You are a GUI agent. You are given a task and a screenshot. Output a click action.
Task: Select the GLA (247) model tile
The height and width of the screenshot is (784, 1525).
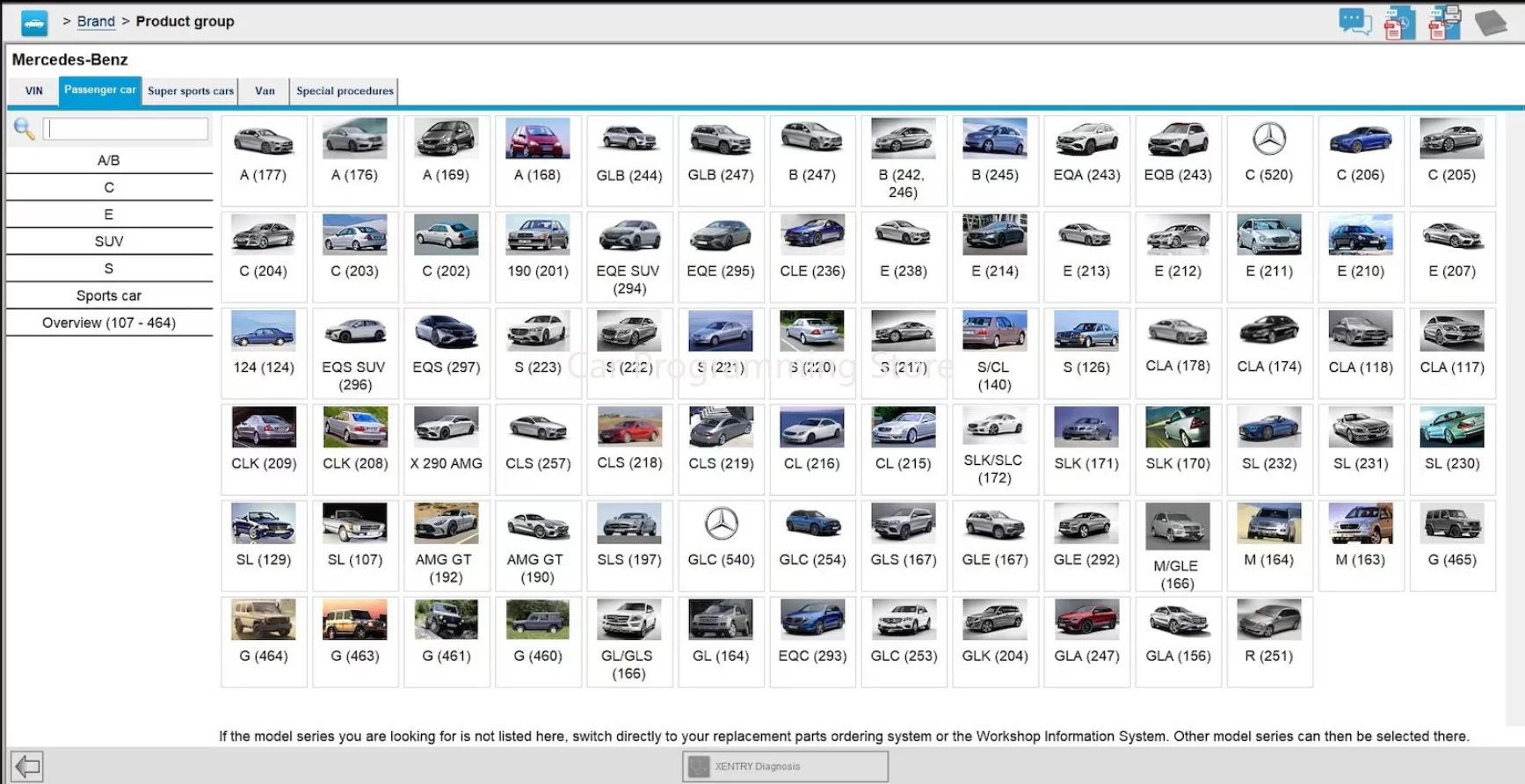coord(1086,642)
